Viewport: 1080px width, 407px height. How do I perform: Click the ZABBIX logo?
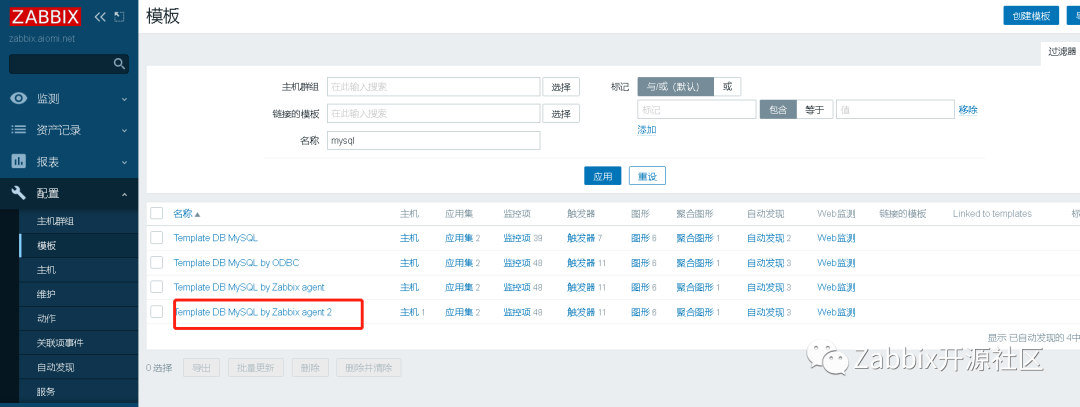45,16
